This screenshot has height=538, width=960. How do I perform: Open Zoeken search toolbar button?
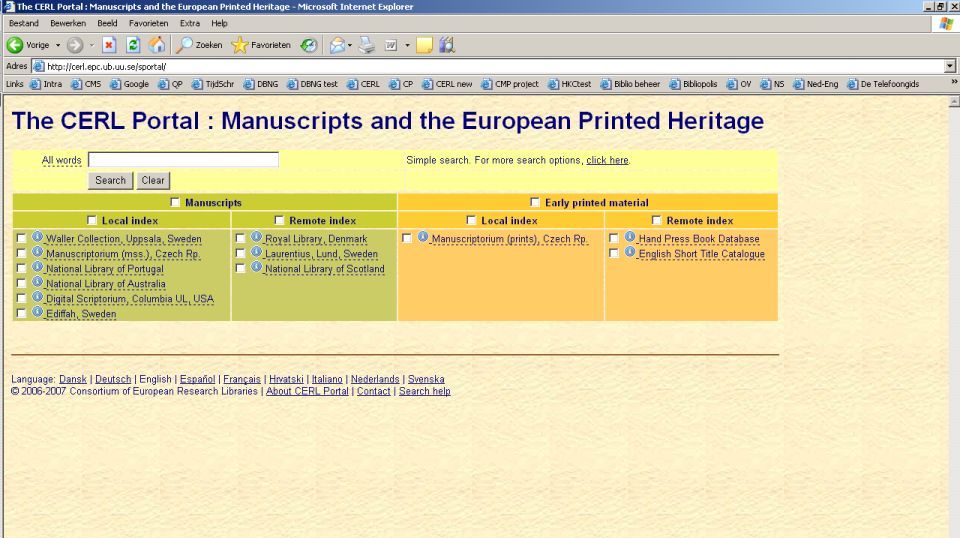tap(200, 45)
